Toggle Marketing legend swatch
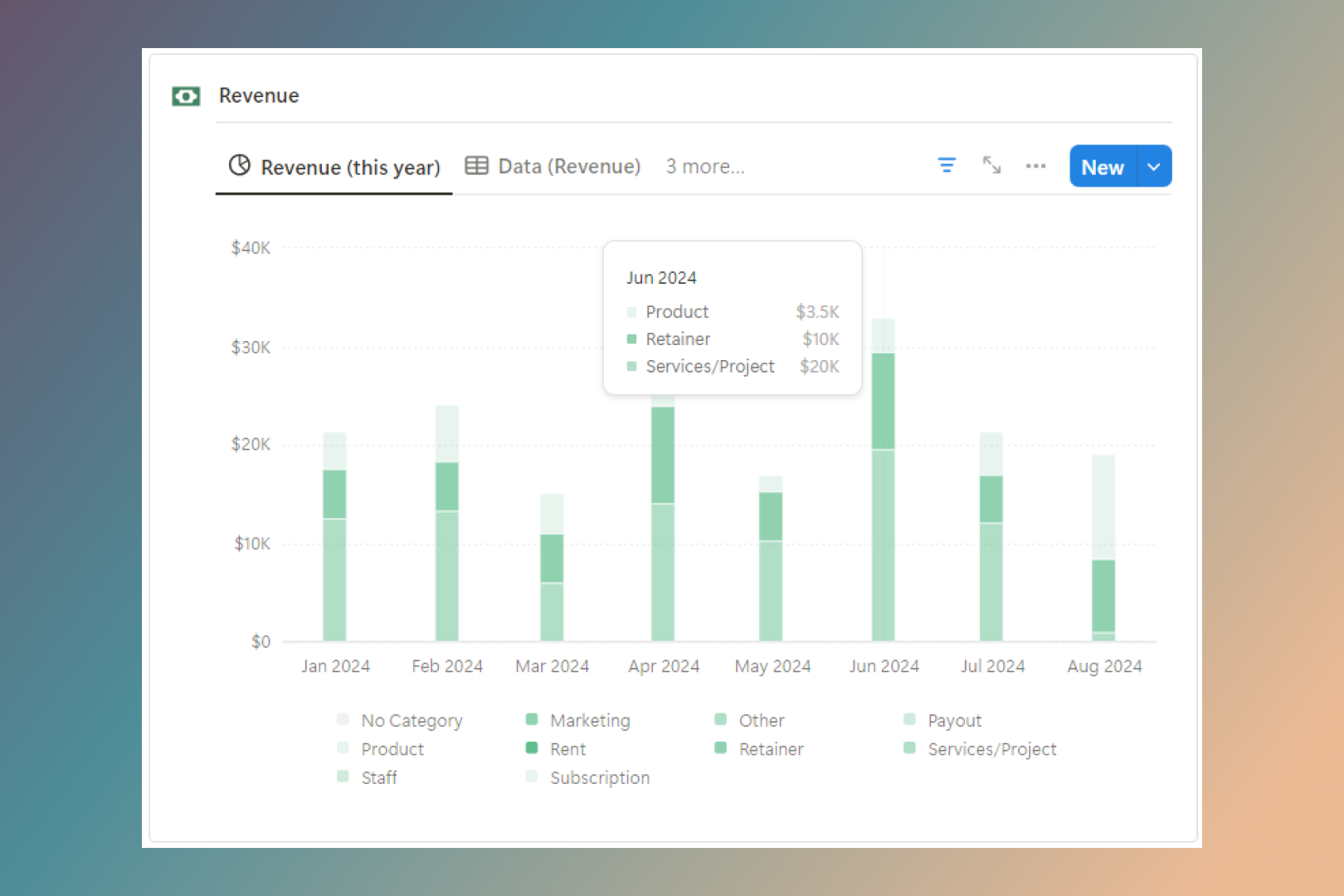This screenshot has width=1344, height=896. coord(532,719)
